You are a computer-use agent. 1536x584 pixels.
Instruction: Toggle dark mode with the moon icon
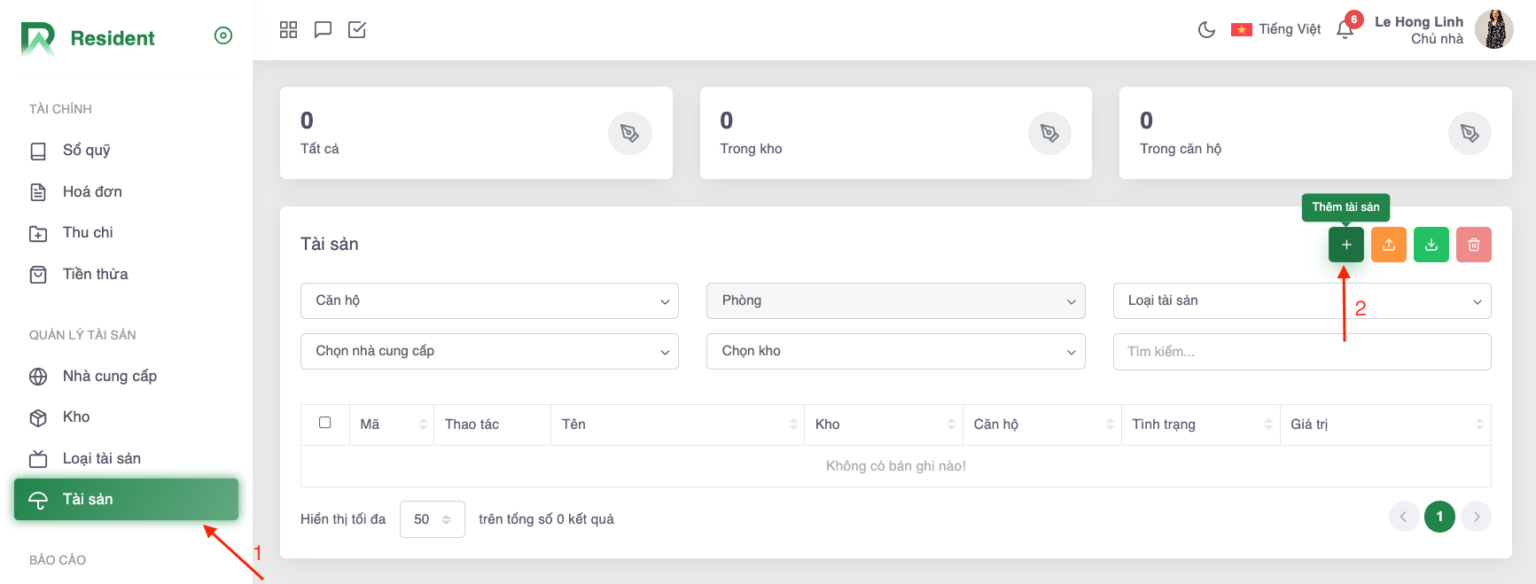1206,30
